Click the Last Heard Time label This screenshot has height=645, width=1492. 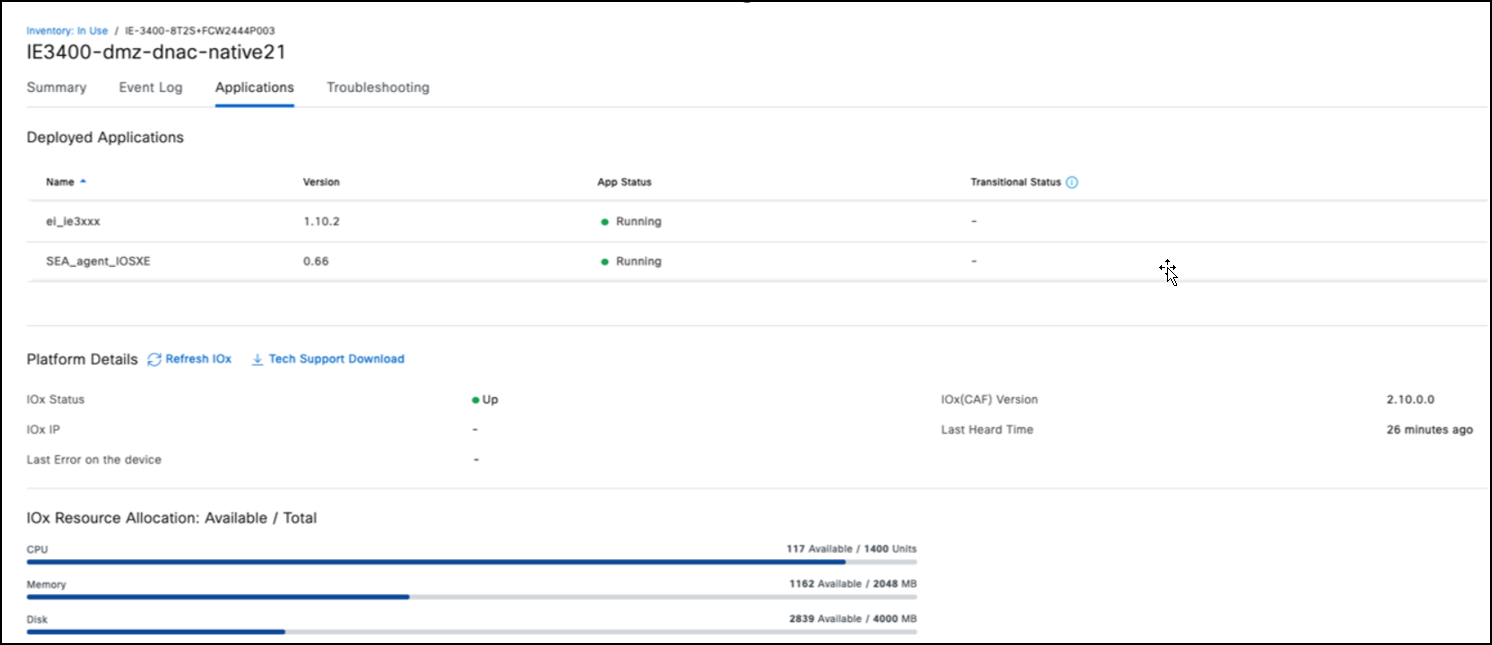pyautogui.click(x=987, y=430)
